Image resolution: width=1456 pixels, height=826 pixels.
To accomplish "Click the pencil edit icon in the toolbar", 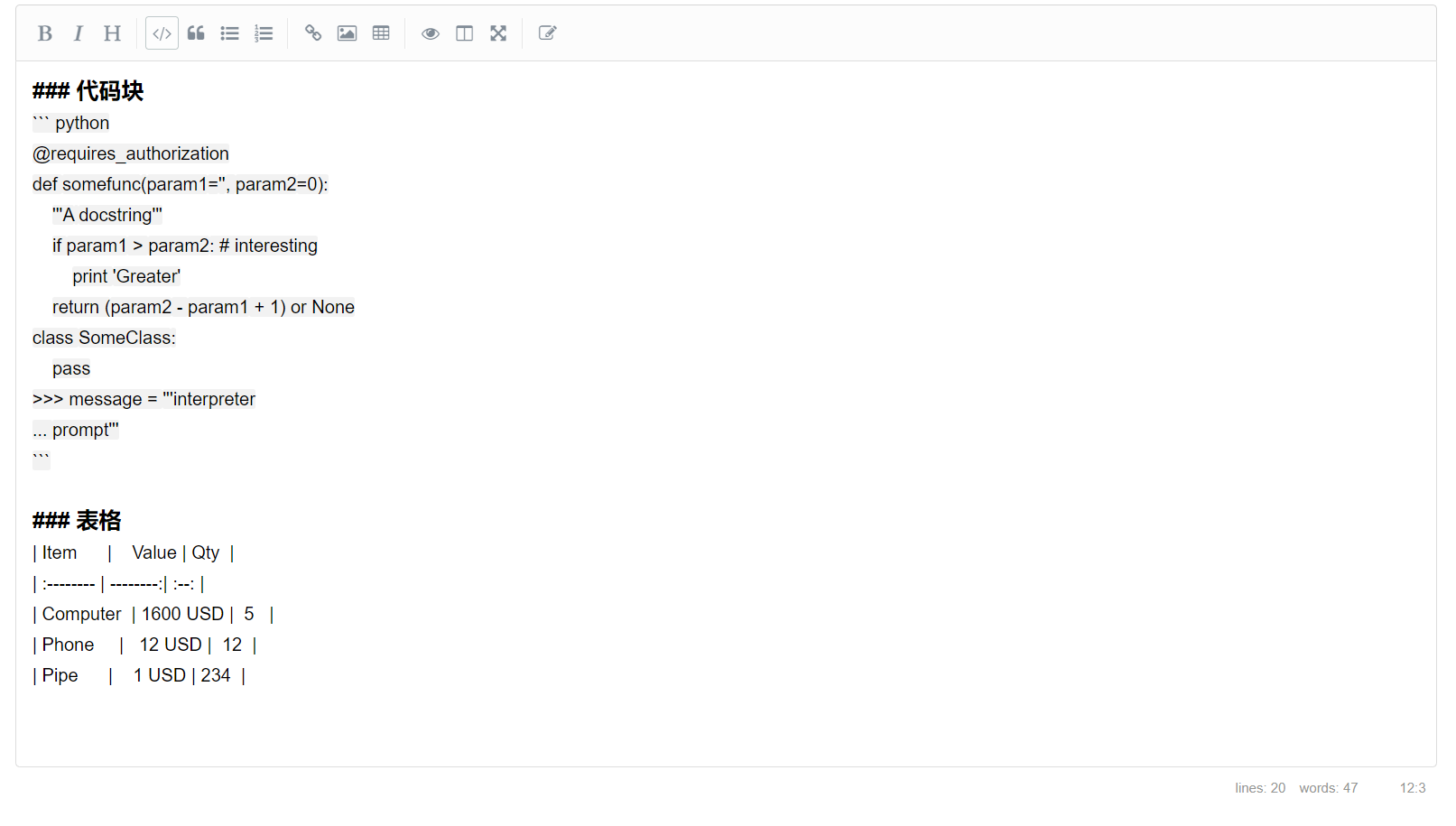I will tap(547, 33).
